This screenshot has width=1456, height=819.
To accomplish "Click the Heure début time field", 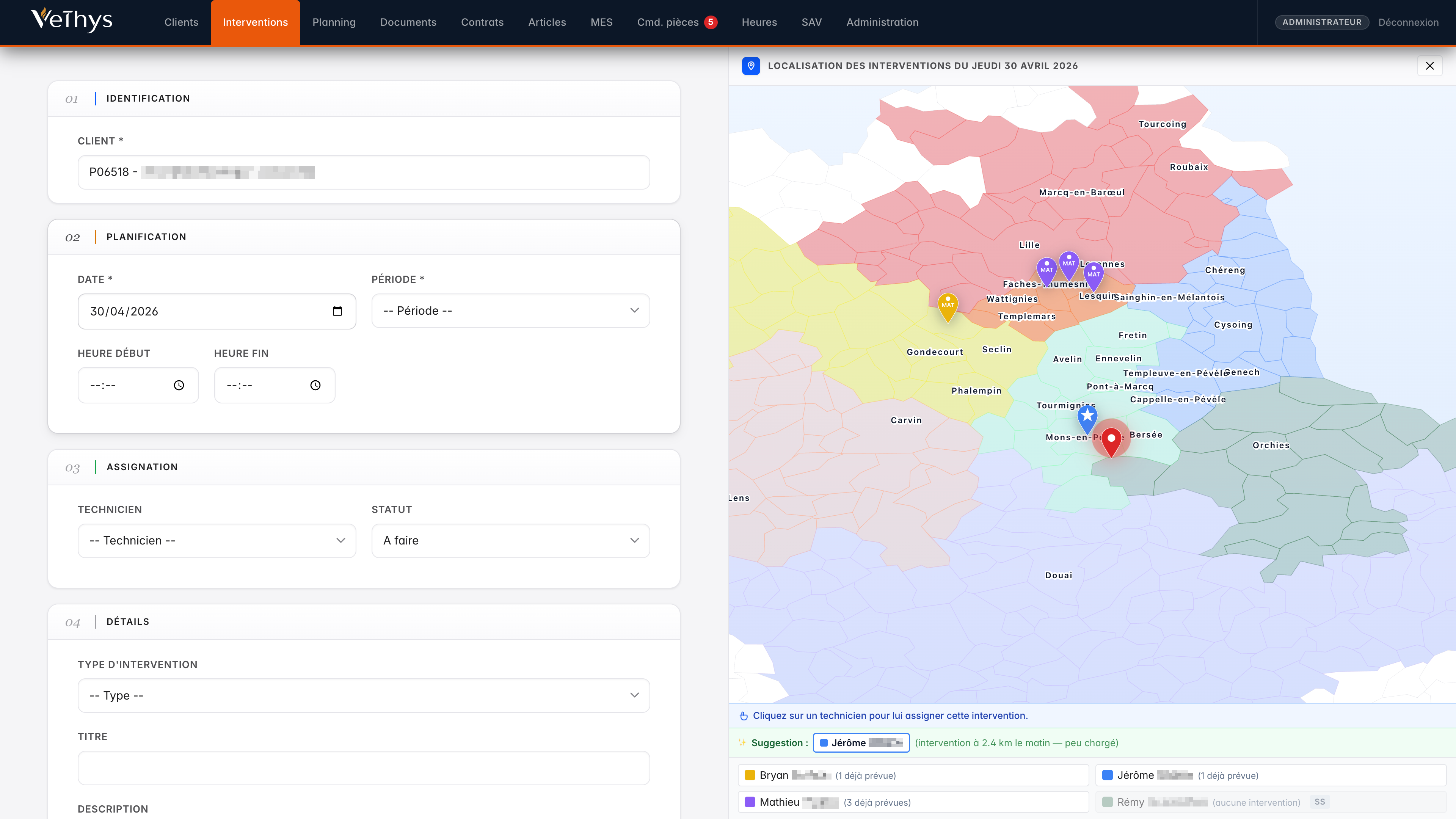I will 138,385.
